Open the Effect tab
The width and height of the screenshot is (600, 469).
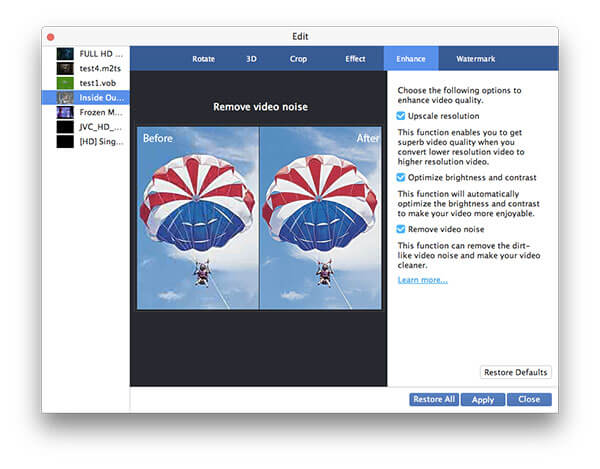tap(355, 59)
